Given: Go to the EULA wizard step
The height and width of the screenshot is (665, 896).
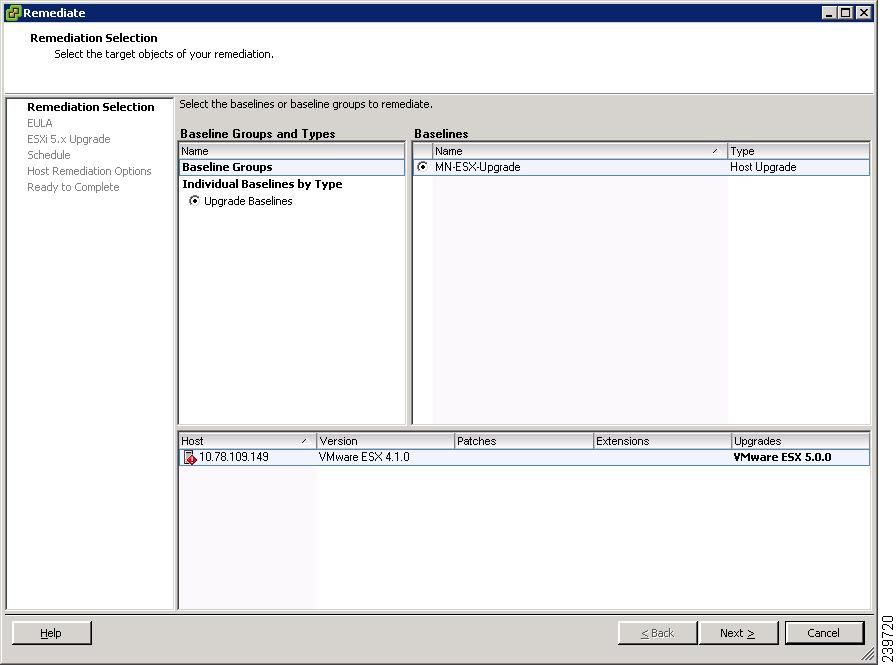Looking at the screenshot, I should (39, 123).
